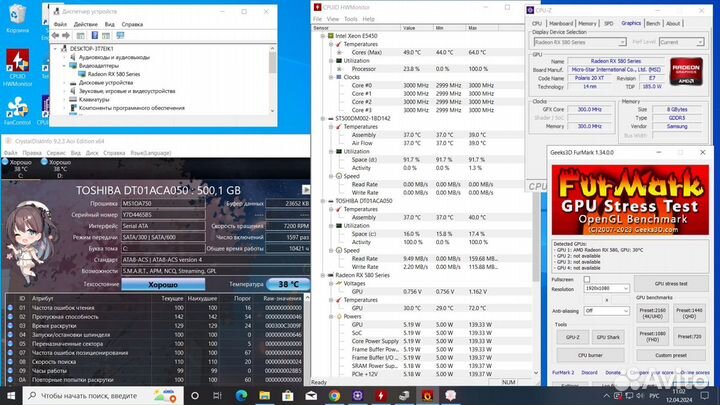Launch CPUID HWMonitor desktop shortcut

[x=17, y=68]
